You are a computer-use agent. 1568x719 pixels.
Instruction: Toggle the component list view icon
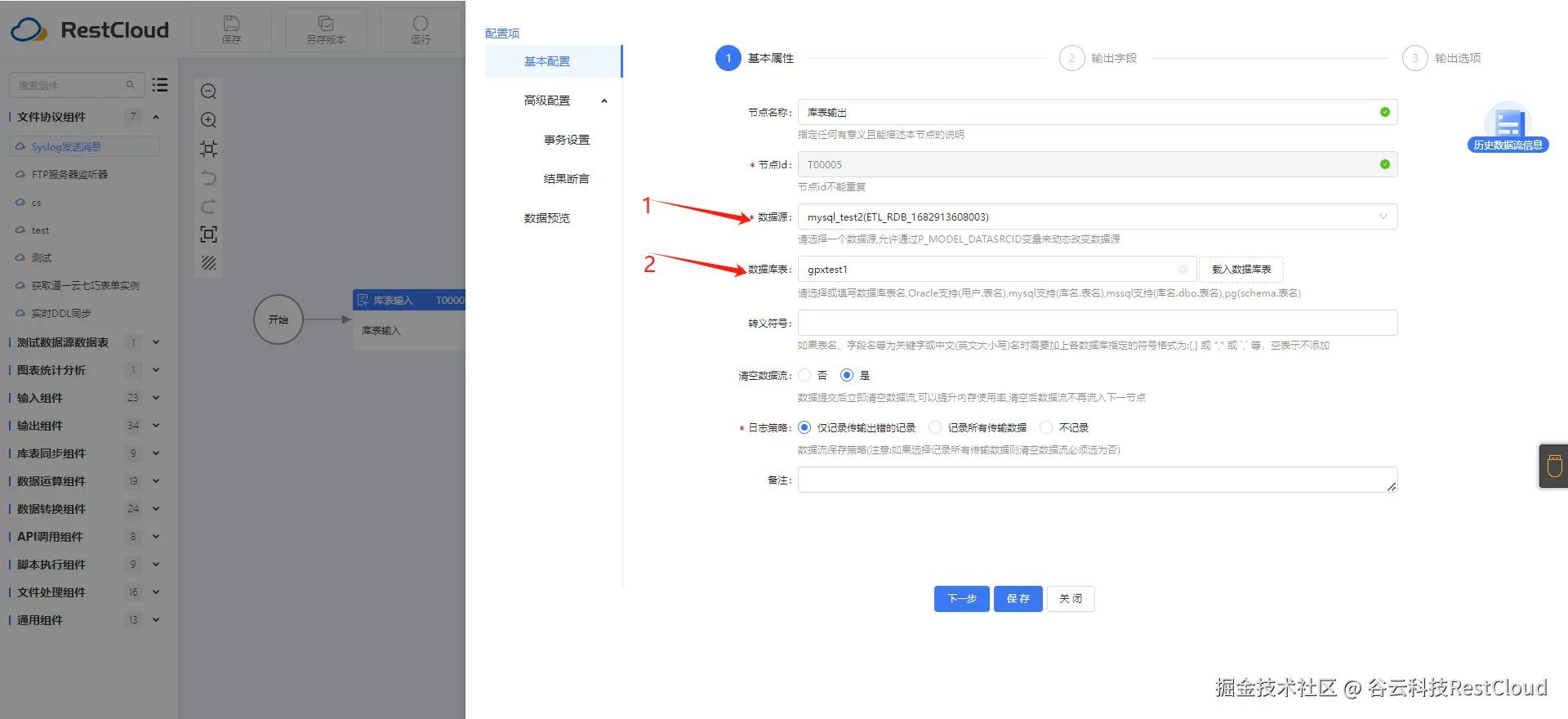click(160, 85)
